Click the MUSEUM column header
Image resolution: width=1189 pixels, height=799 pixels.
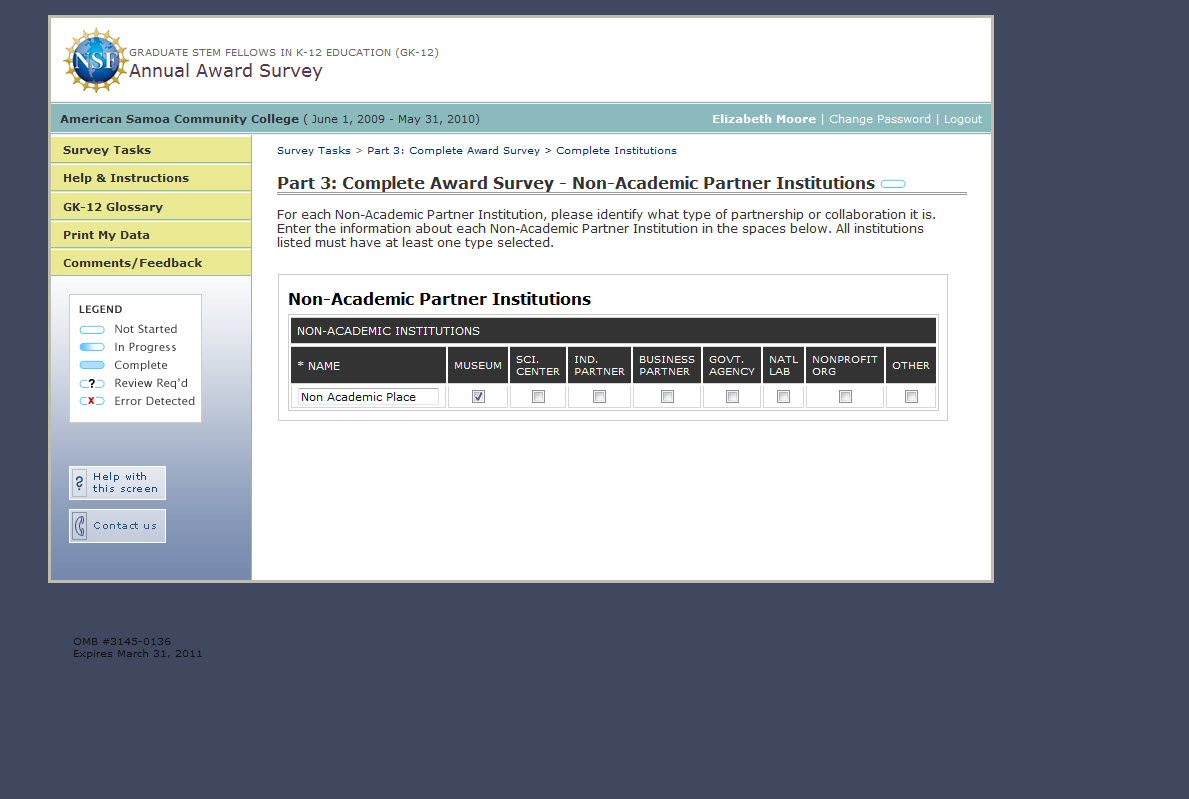pyautogui.click(x=478, y=365)
